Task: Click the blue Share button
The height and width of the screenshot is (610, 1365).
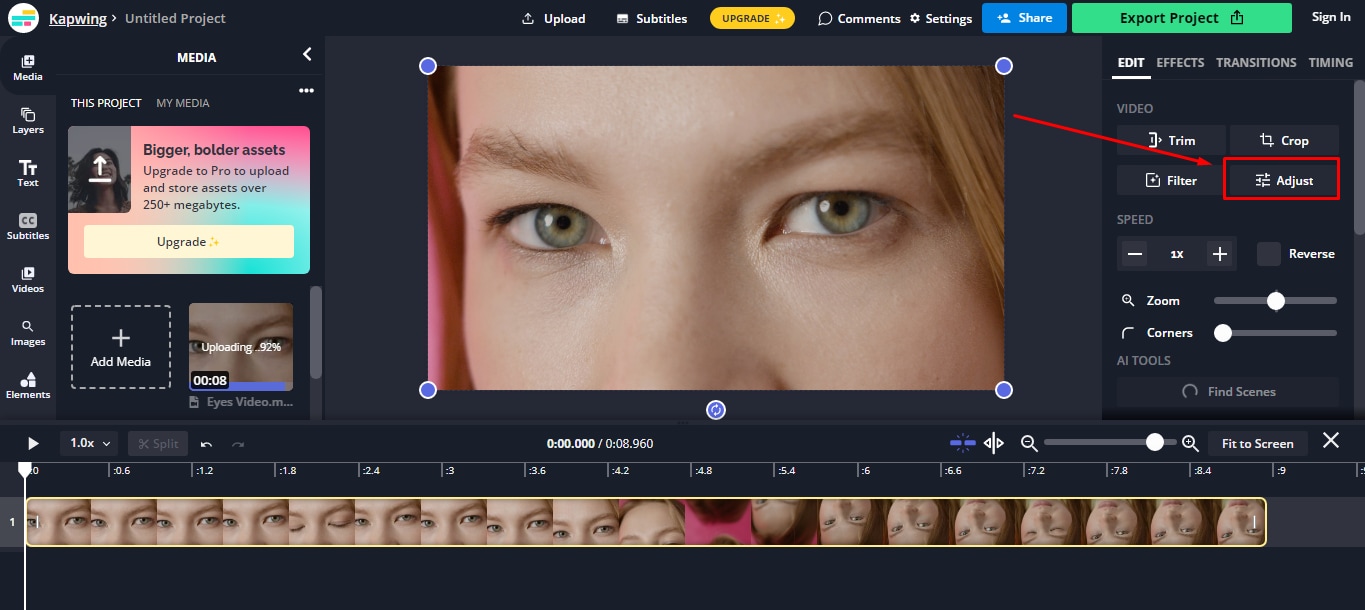Action: (x=1024, y=18)
